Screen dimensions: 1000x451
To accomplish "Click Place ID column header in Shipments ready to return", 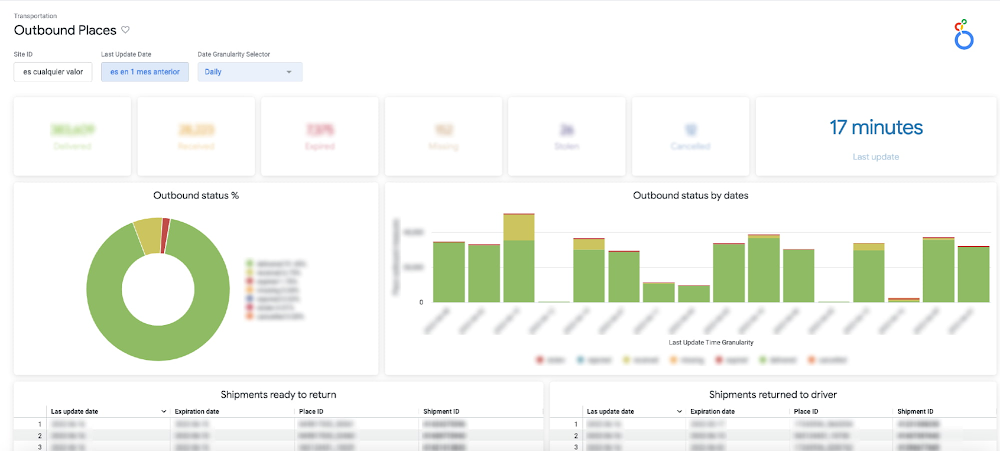I will (x=314, y=411).
